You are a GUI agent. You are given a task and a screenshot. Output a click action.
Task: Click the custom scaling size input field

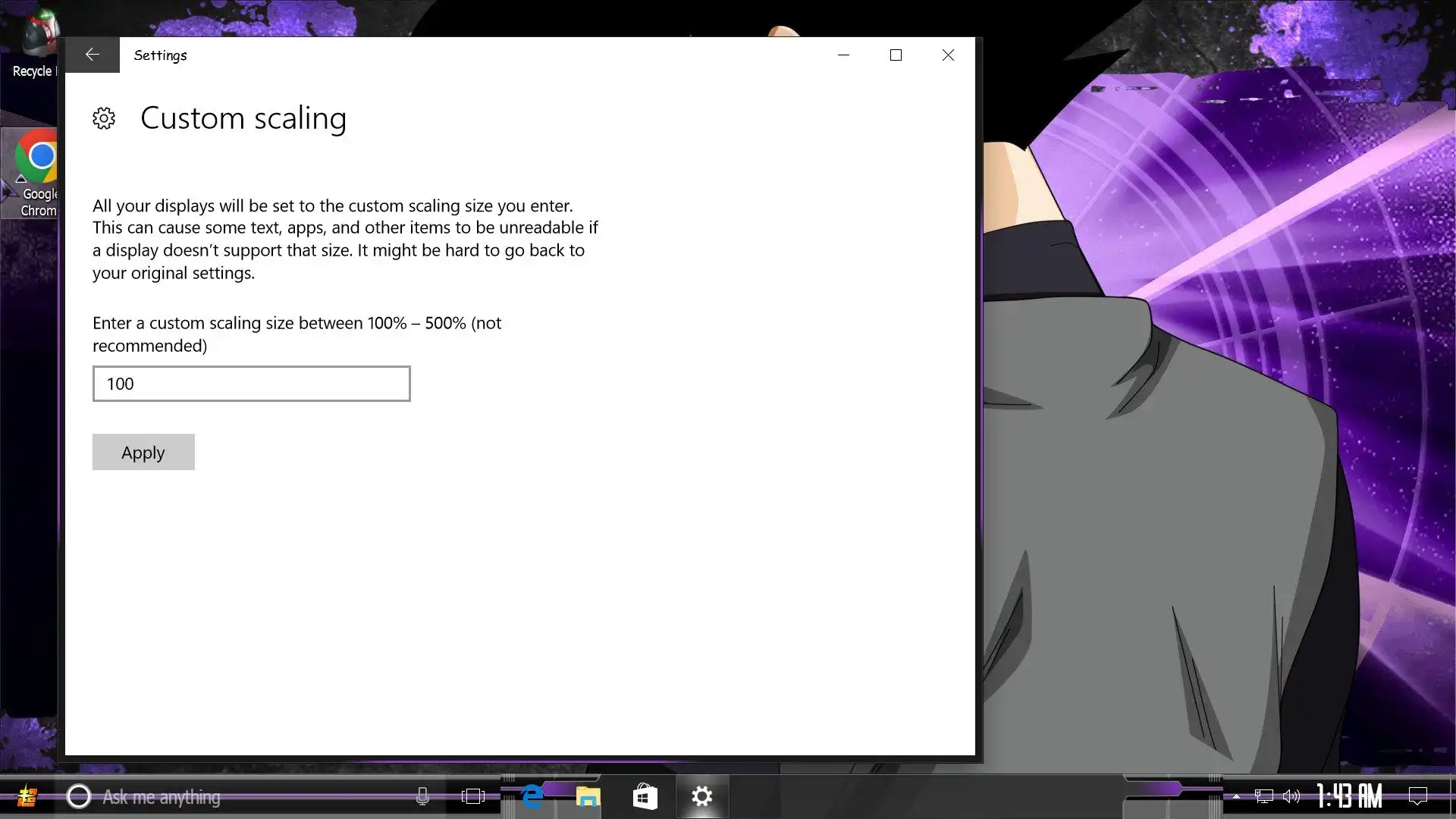(x=251, y=384)
